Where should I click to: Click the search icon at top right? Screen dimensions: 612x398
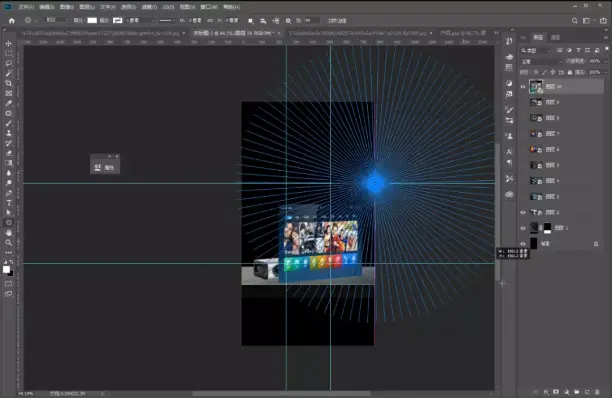(x=575, y=21)
